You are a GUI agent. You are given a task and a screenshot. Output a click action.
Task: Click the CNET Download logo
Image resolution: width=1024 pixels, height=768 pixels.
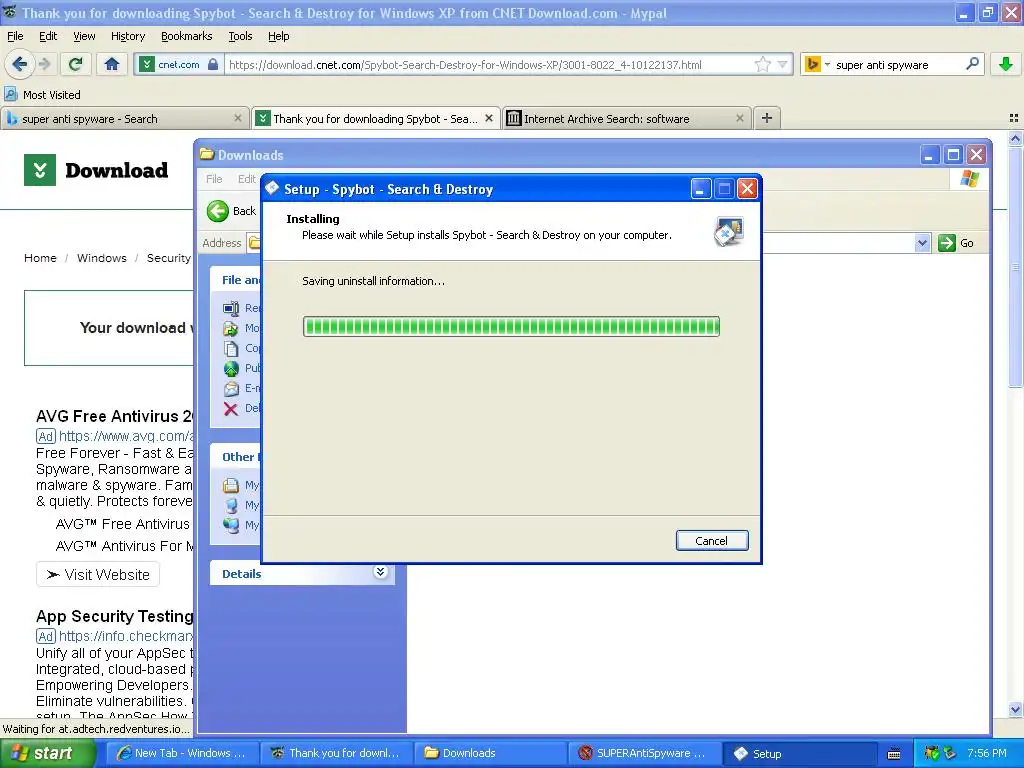(x=96, y=170)
